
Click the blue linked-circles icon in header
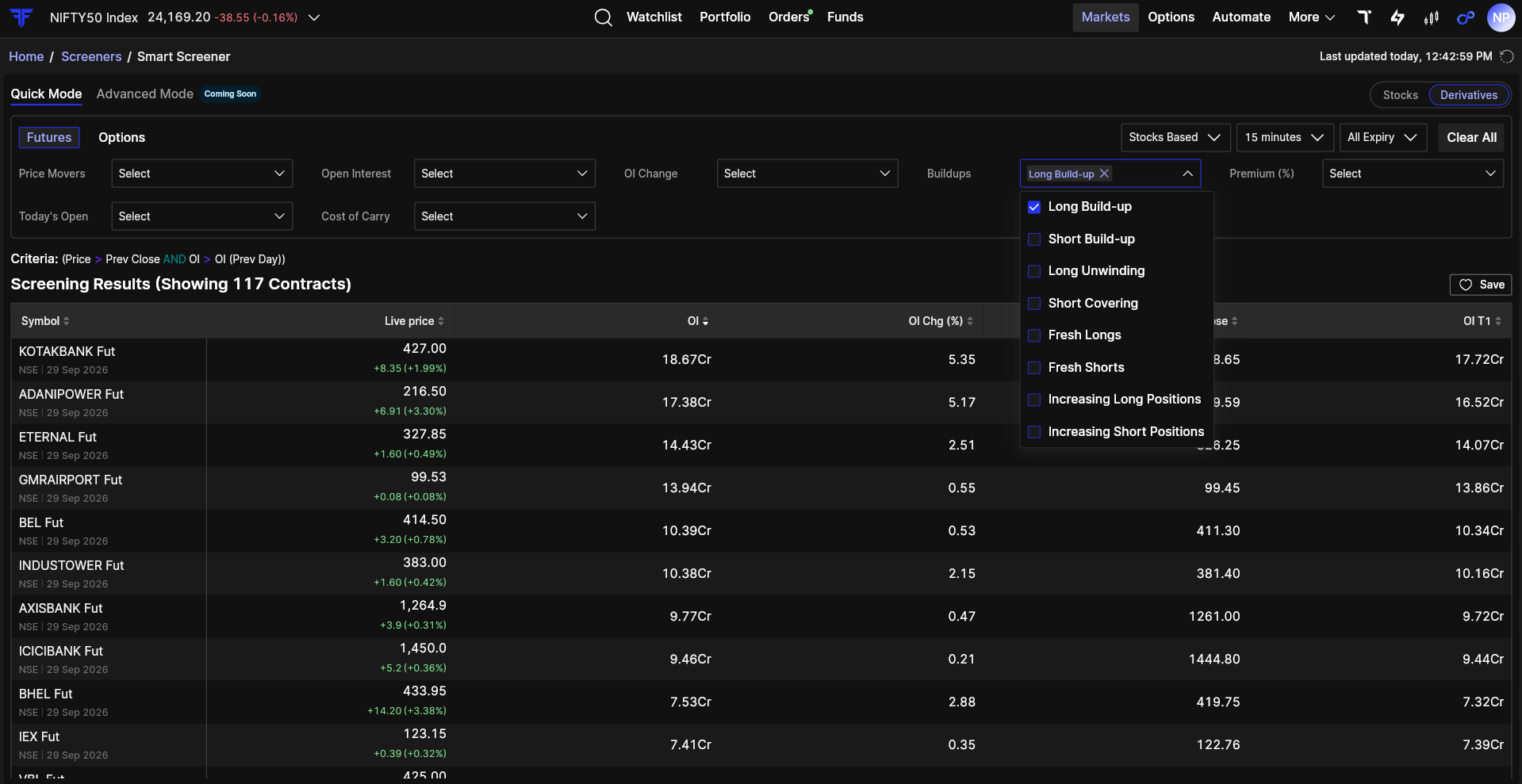click(x=1466, y=17)
